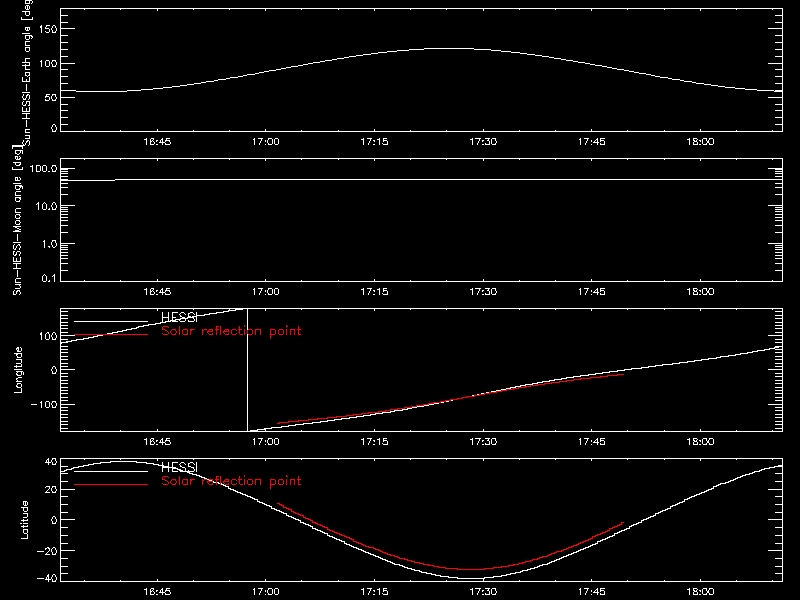Image resolution: width=800 pixels, height=600 pixels.
Task: Click the 1.0 tick on Moon angle axis
Action: (x=49, y=244)
